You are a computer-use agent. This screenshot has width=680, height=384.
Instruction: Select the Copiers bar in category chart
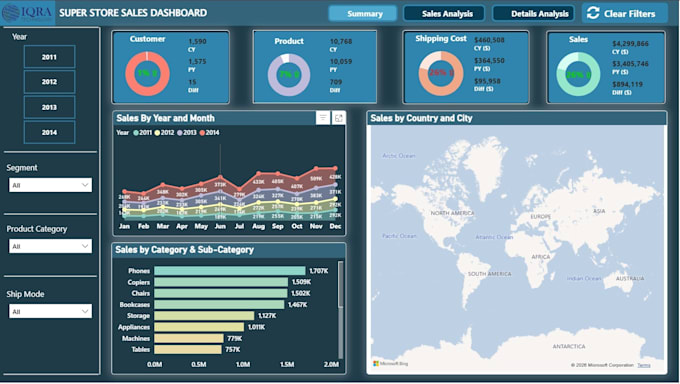coord(221,282)
